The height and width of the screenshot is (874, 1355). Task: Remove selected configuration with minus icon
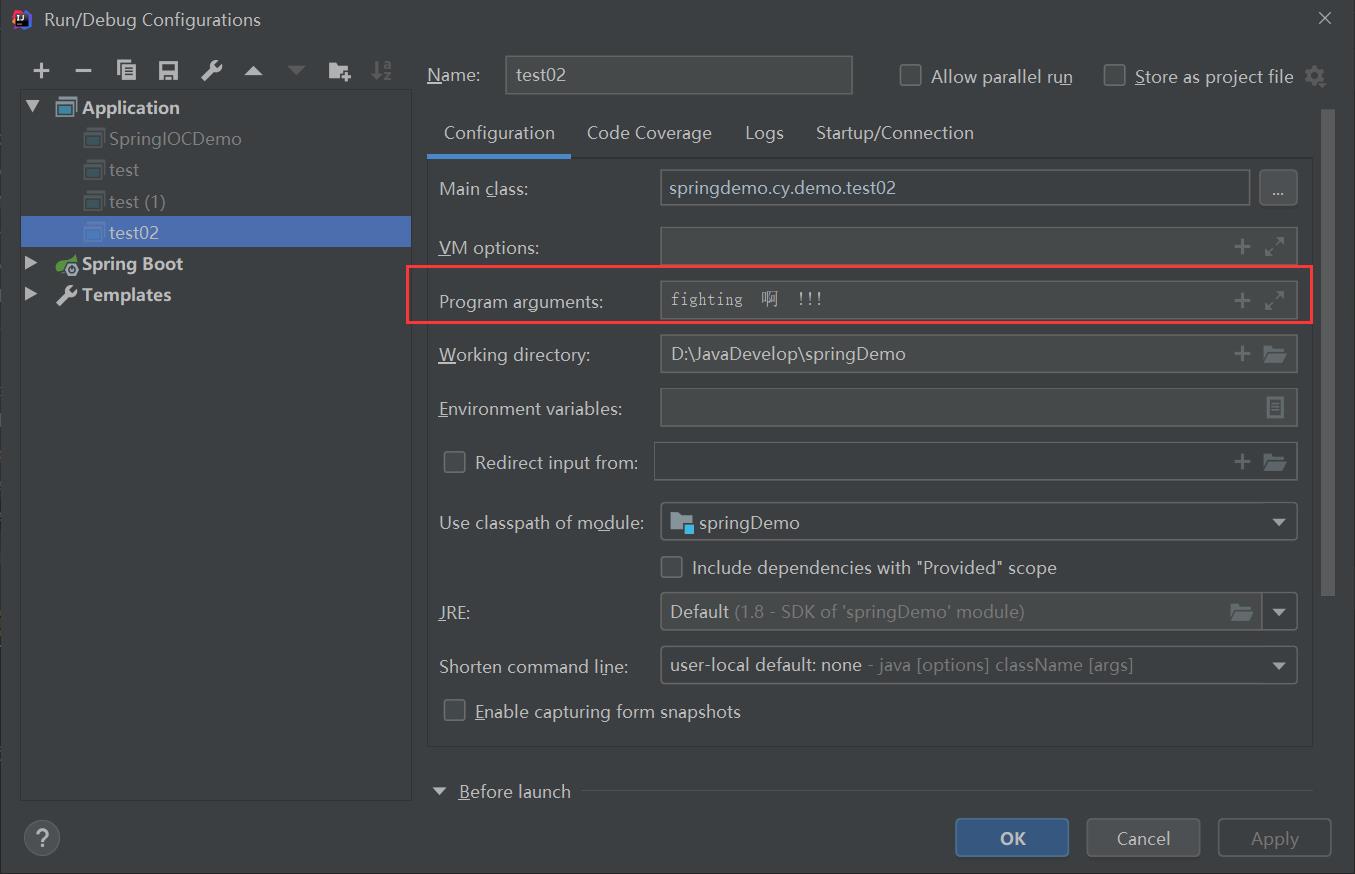(83, 70)
